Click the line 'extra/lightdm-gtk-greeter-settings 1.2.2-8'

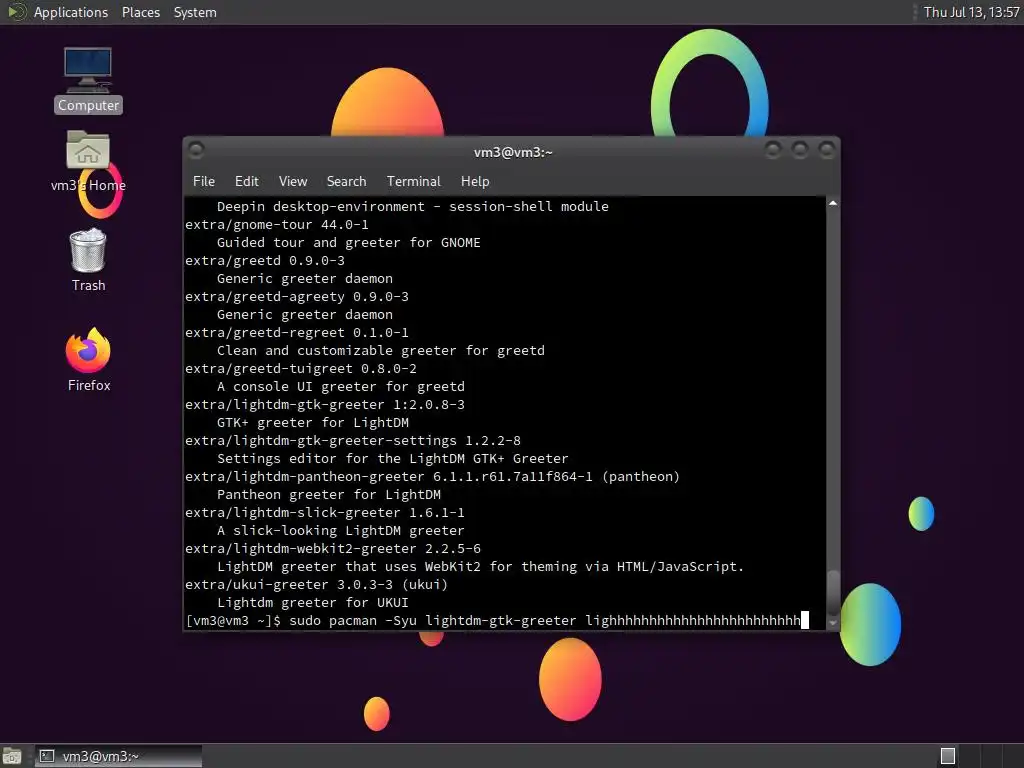pos(353,440)
